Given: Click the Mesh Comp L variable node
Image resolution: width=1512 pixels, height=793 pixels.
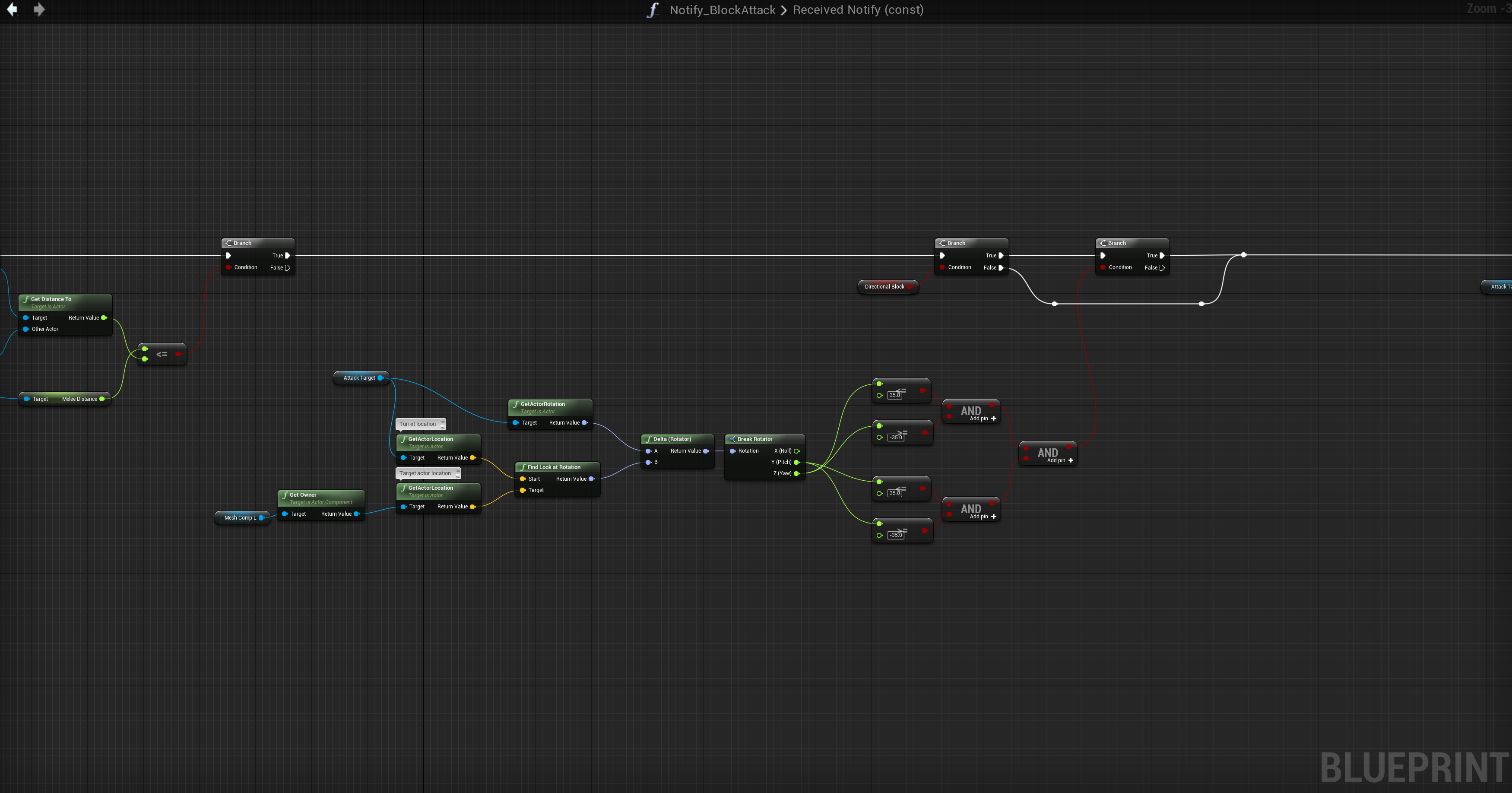Looking at the screenshot, I should [x=240, y=518].
